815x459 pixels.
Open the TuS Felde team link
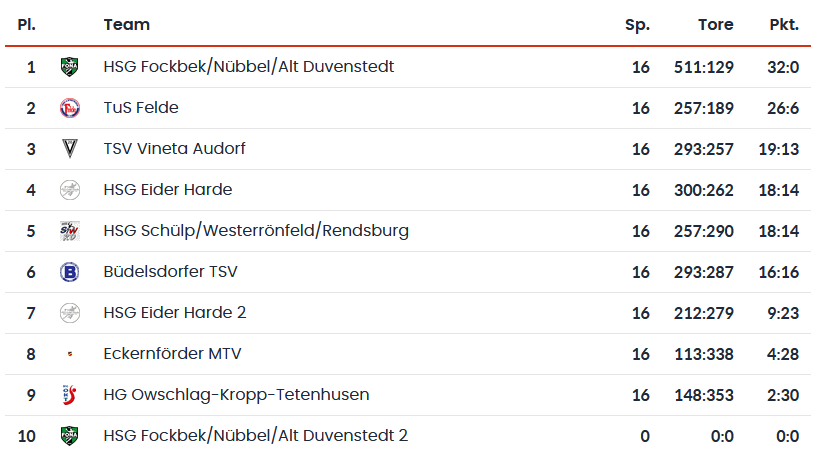[141, 108]
